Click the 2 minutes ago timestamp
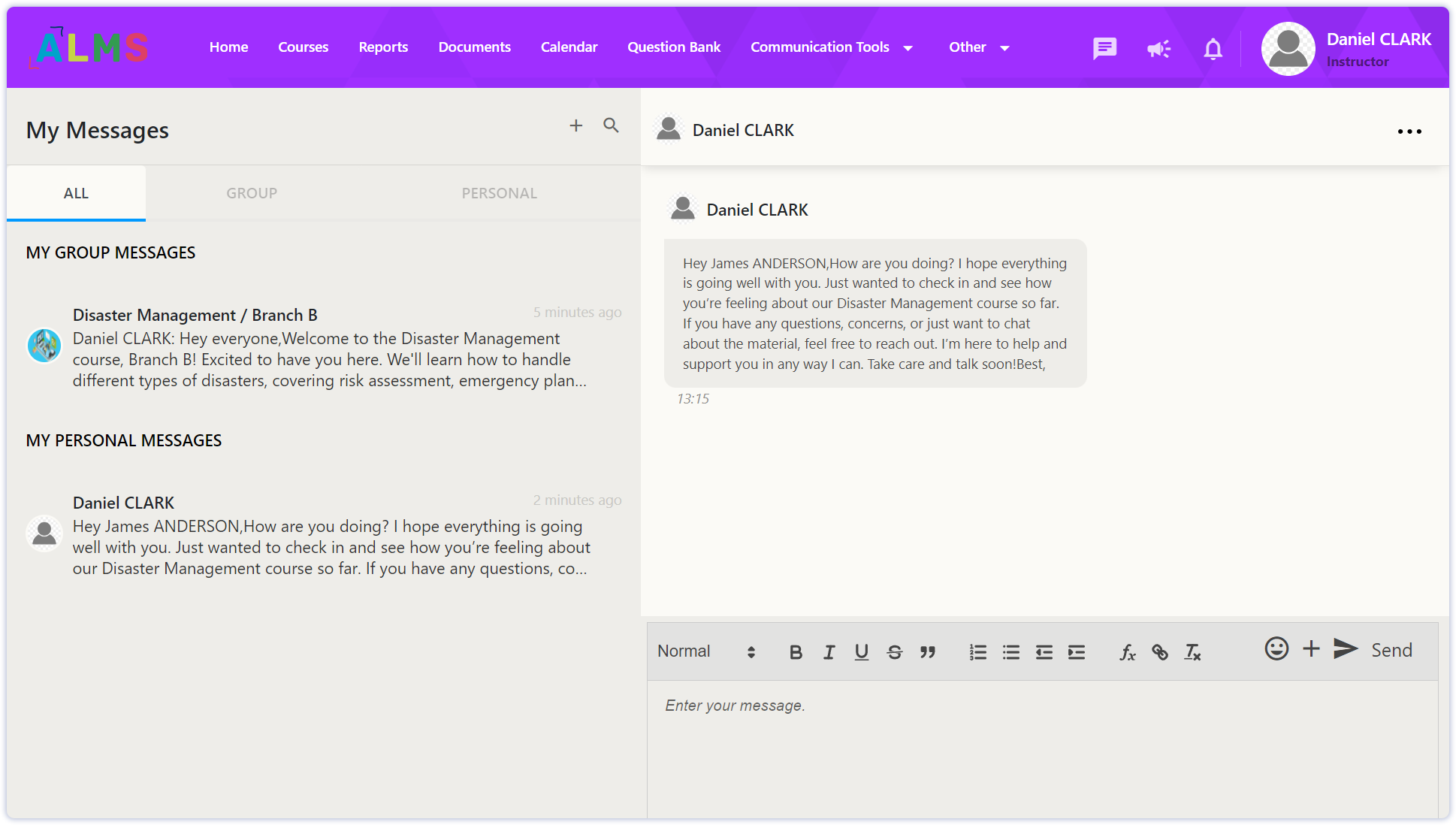 577,500
